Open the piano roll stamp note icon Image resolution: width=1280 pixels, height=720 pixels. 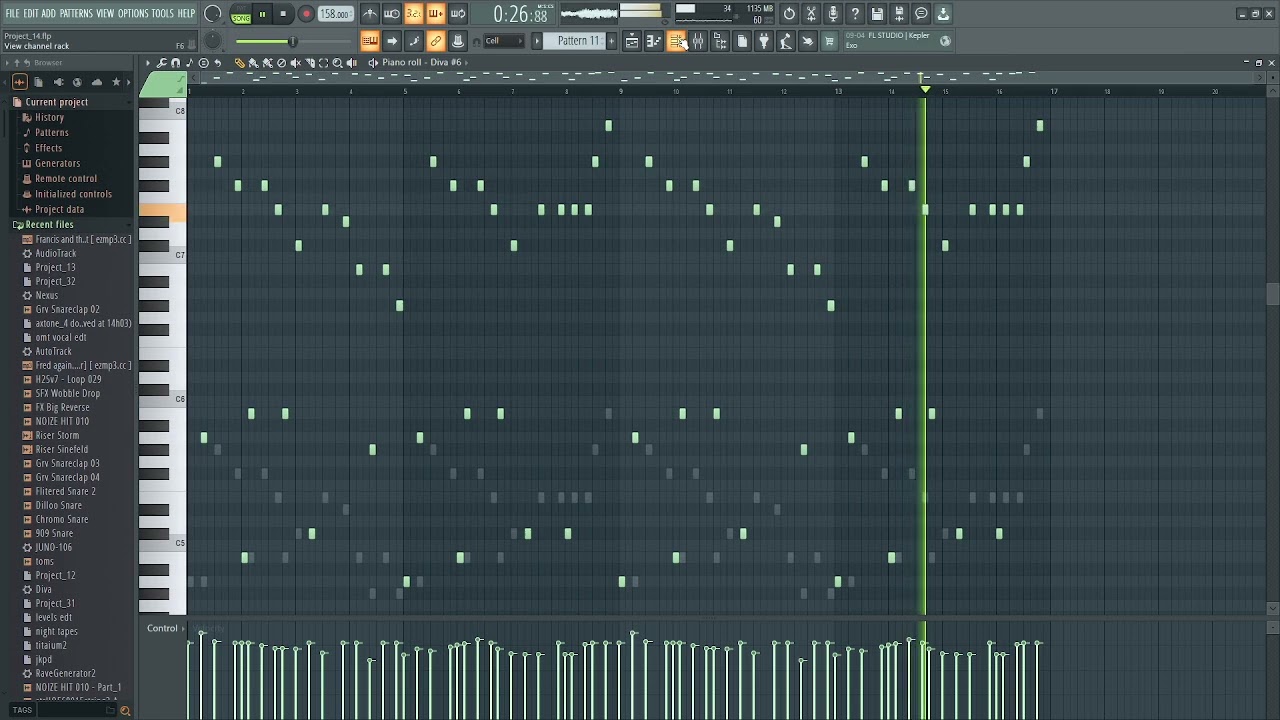tap(189, 63)
